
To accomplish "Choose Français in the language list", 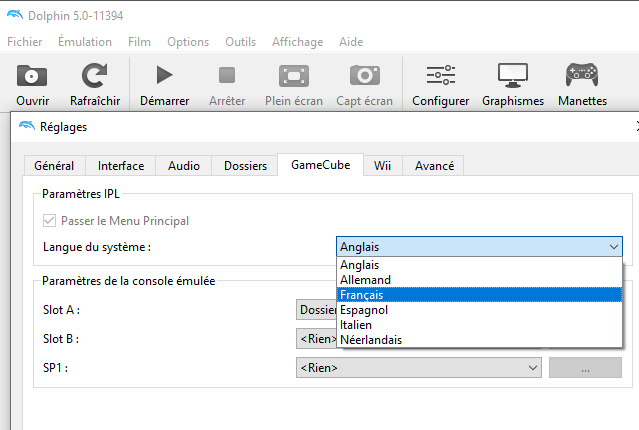I will tap(479, 295).
